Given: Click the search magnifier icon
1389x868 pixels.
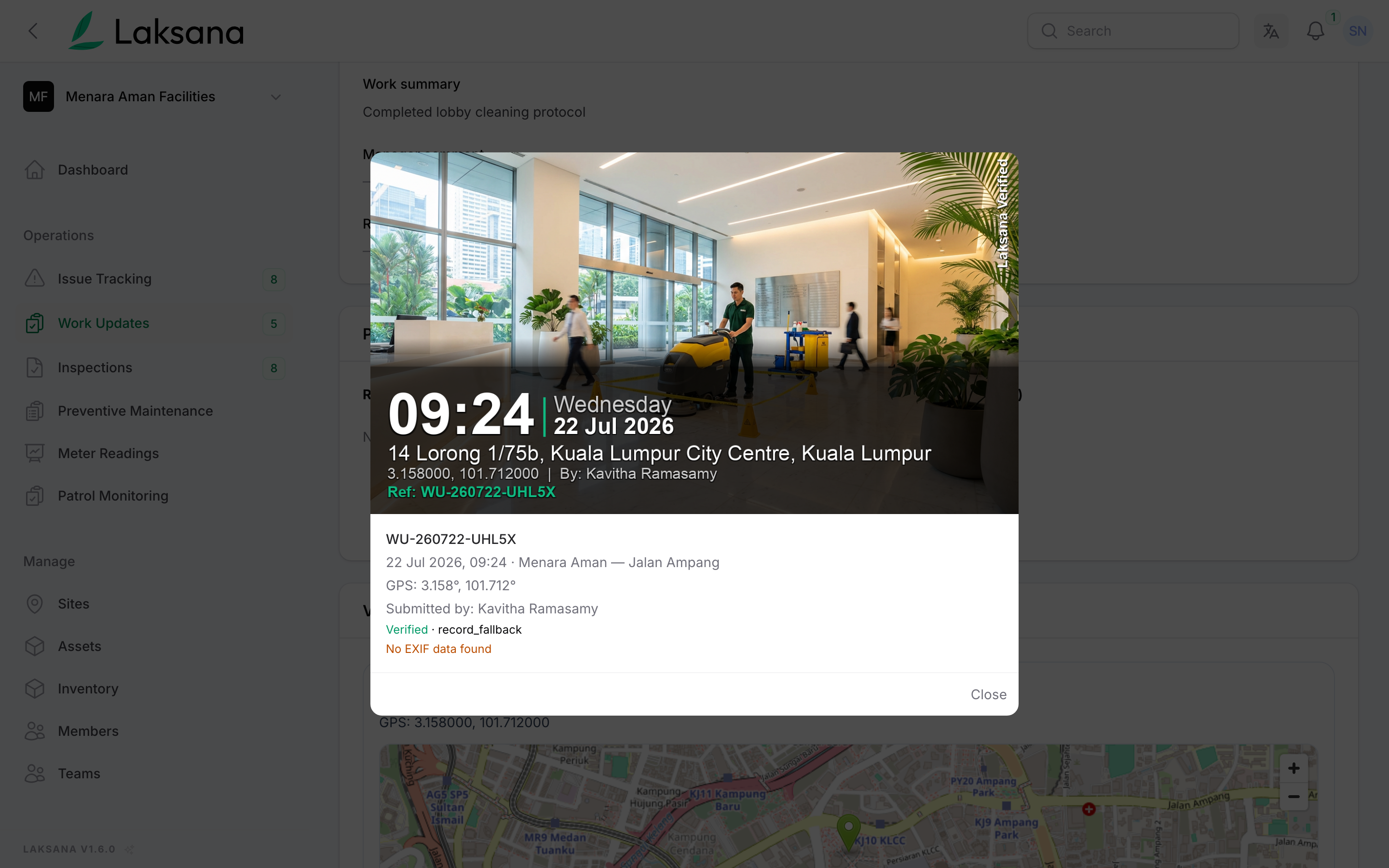Looking at the screenshot, I should [1049, 31].
